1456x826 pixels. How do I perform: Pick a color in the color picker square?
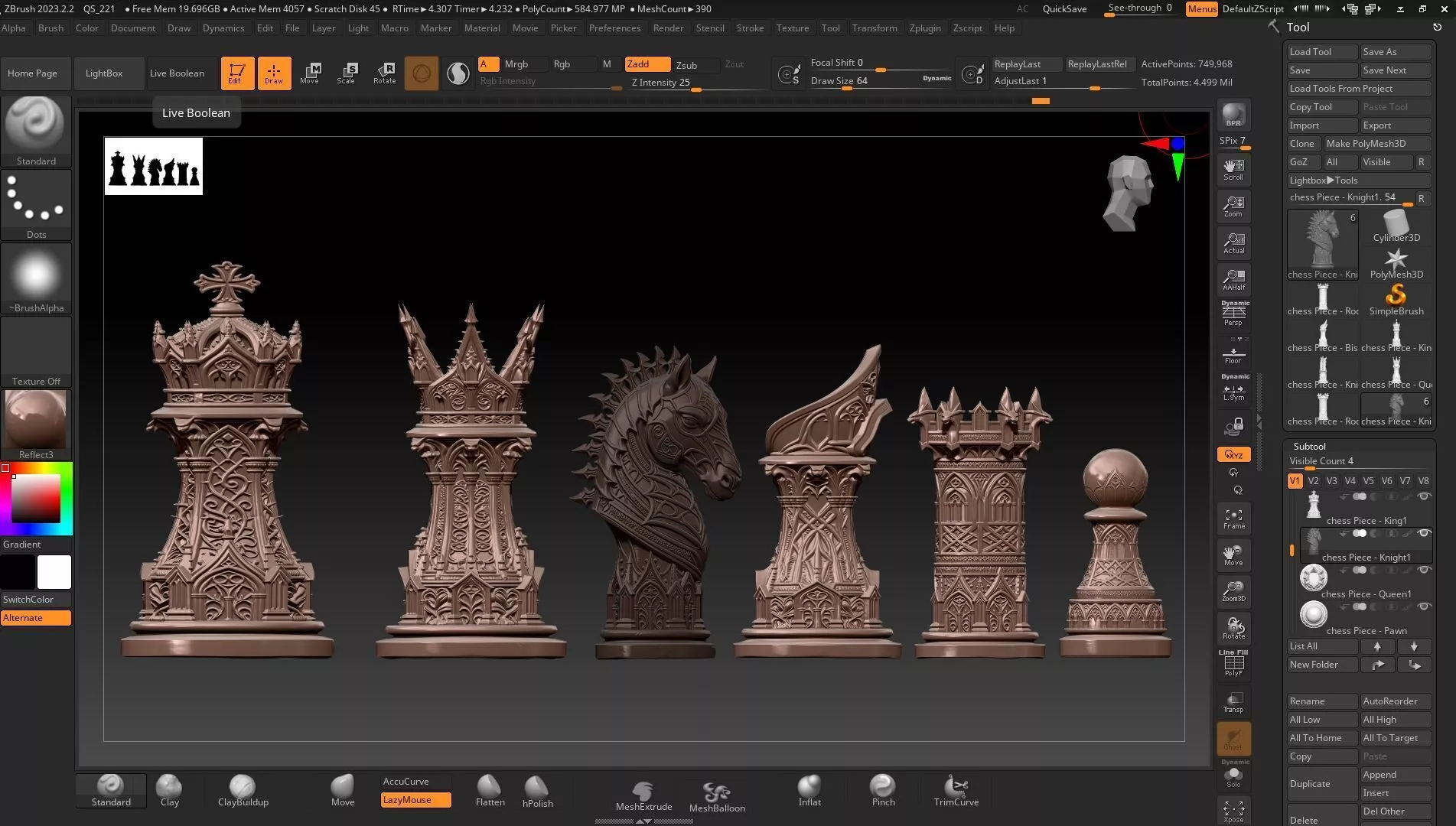35,499
